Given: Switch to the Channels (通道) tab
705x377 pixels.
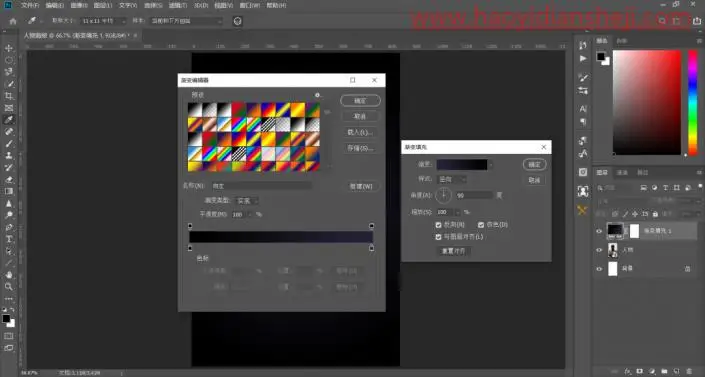Looking at the screenshot, I should [x=622, y=172].
